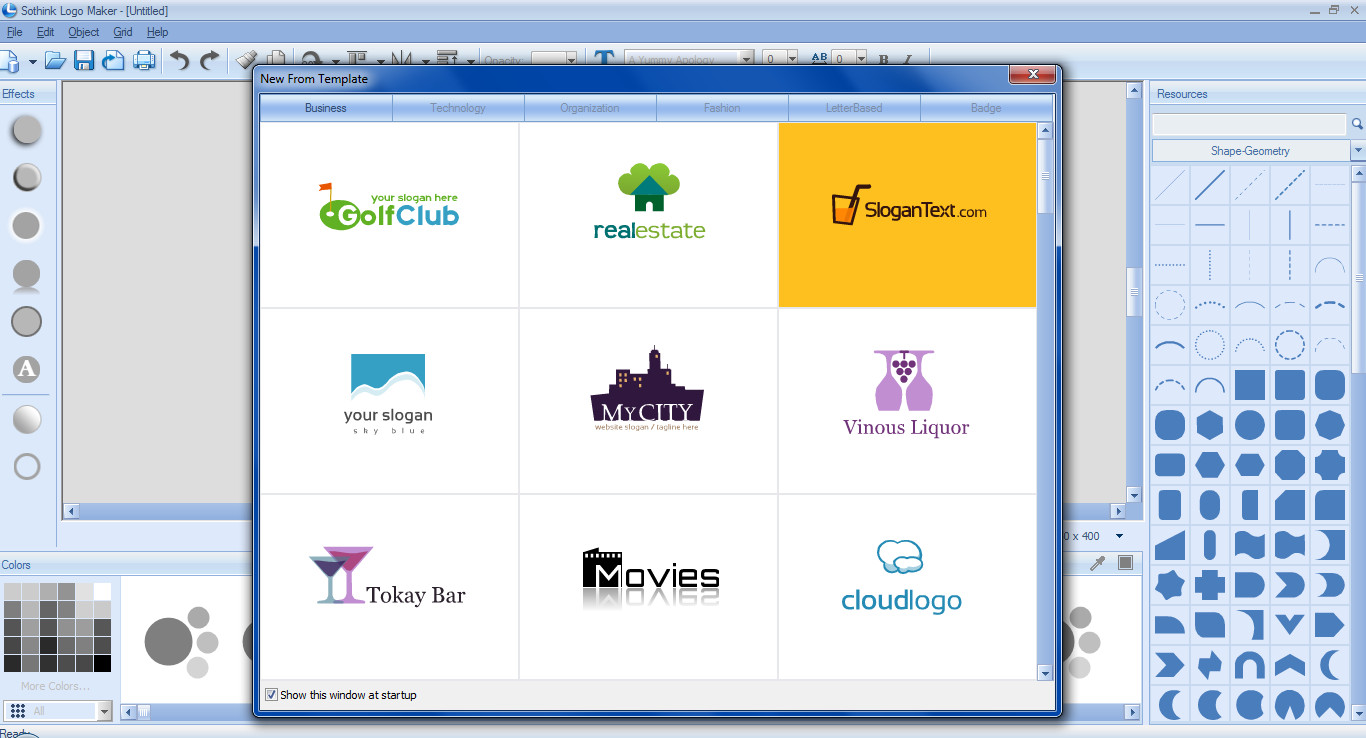Select the cross plus shape in Resources
This screenshot has height=738, width=1366.
point(1210,585)
